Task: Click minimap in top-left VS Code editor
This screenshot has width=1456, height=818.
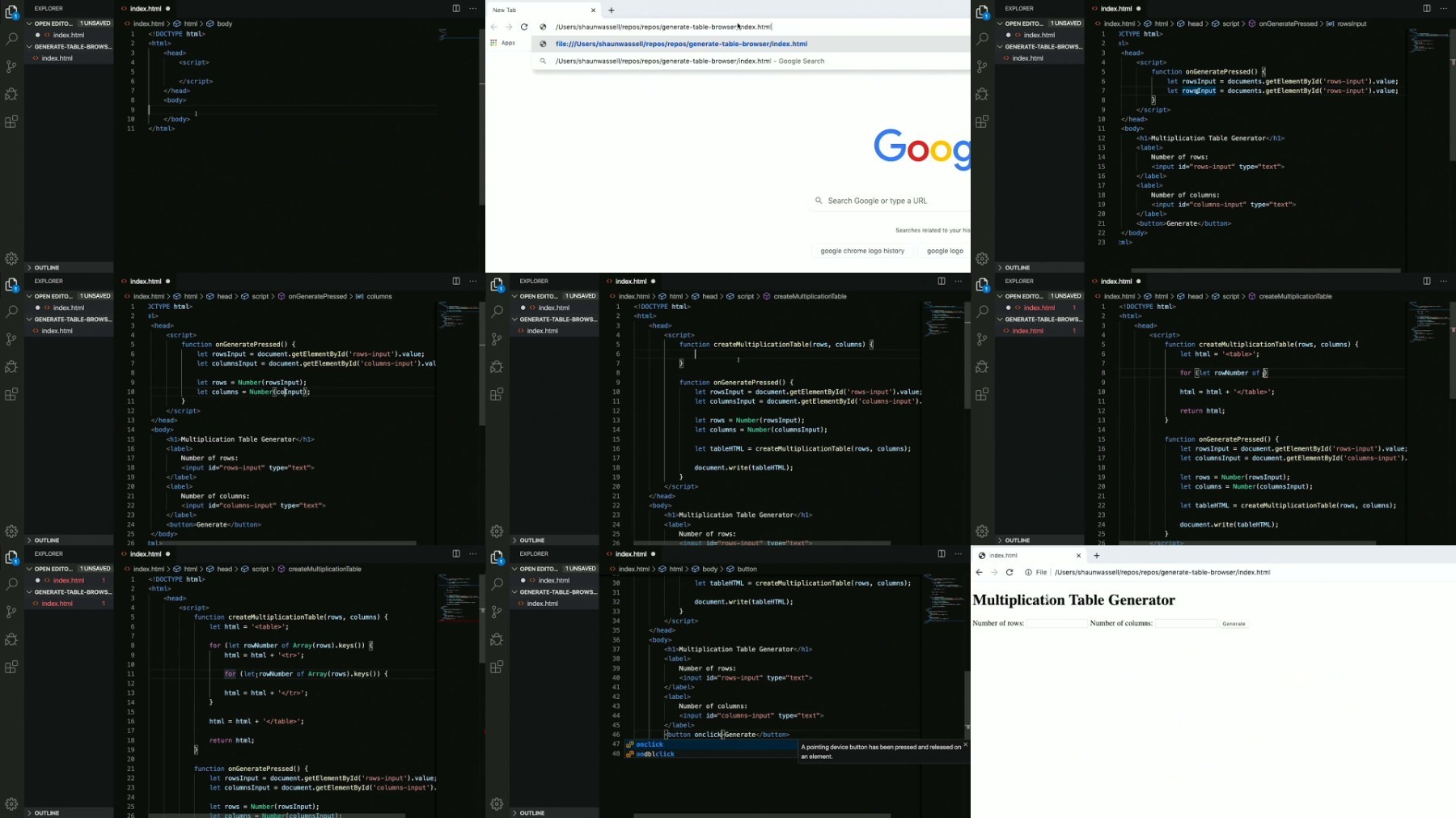Action: click(x=458, y=36)
